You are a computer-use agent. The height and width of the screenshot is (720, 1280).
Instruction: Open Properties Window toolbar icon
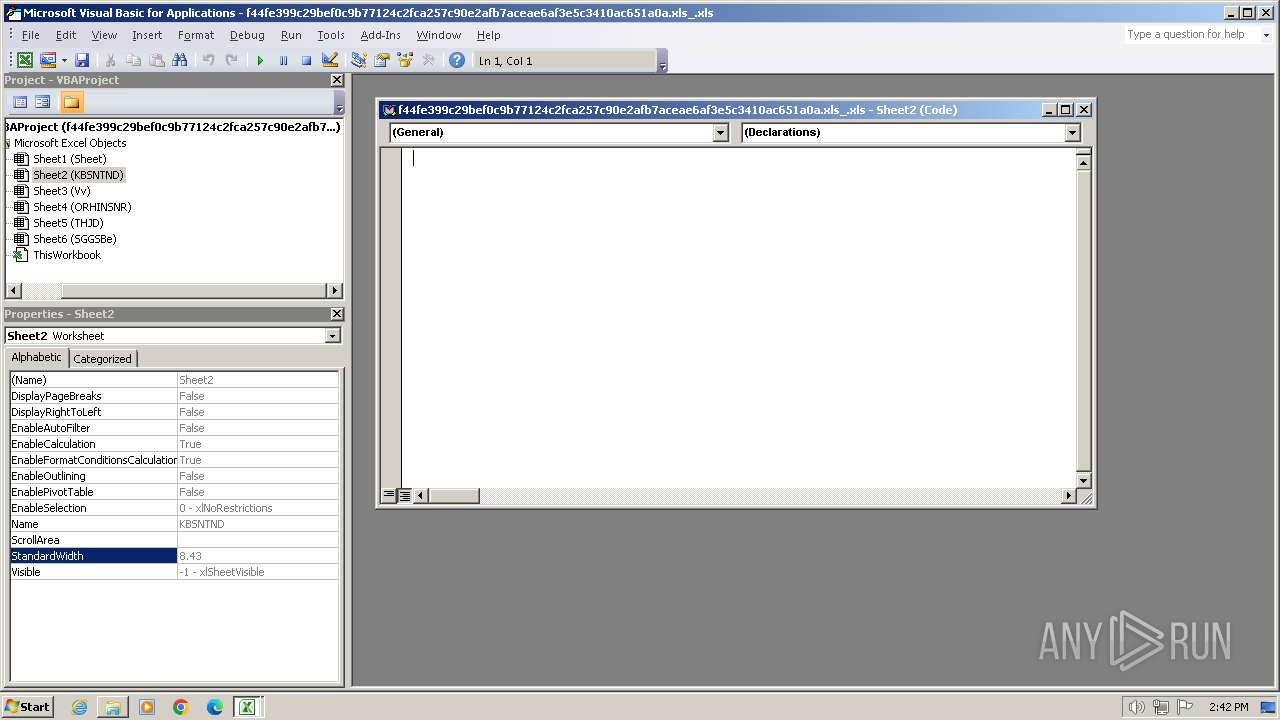[381, 61]
